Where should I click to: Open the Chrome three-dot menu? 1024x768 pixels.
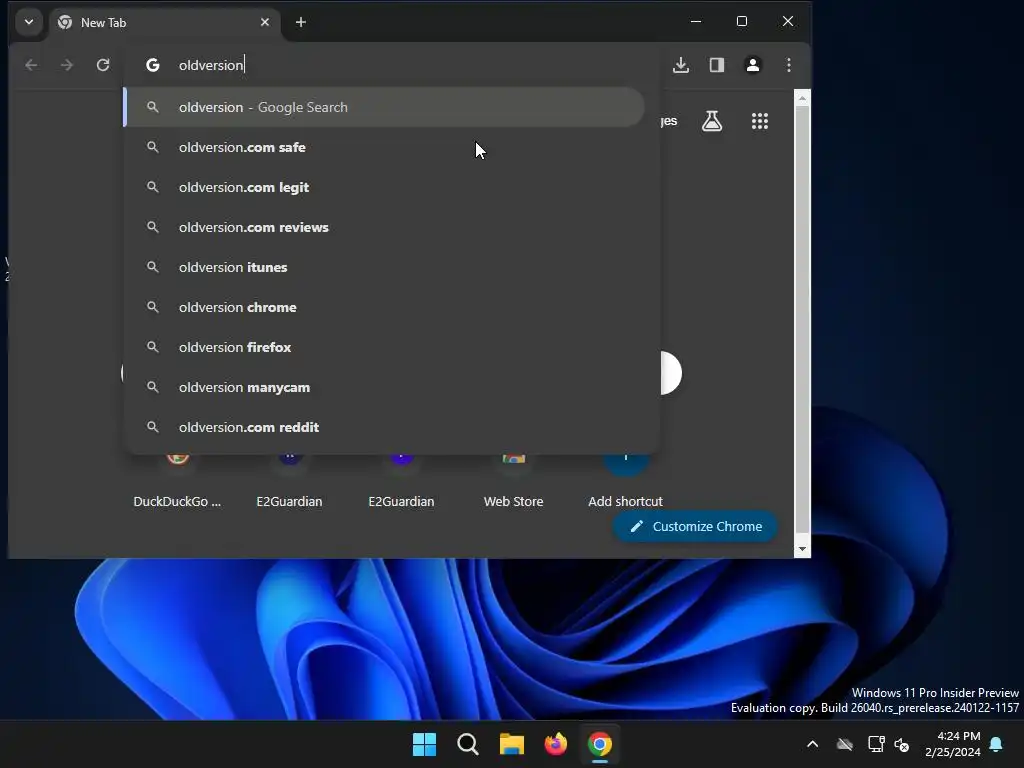click(788, 65)
